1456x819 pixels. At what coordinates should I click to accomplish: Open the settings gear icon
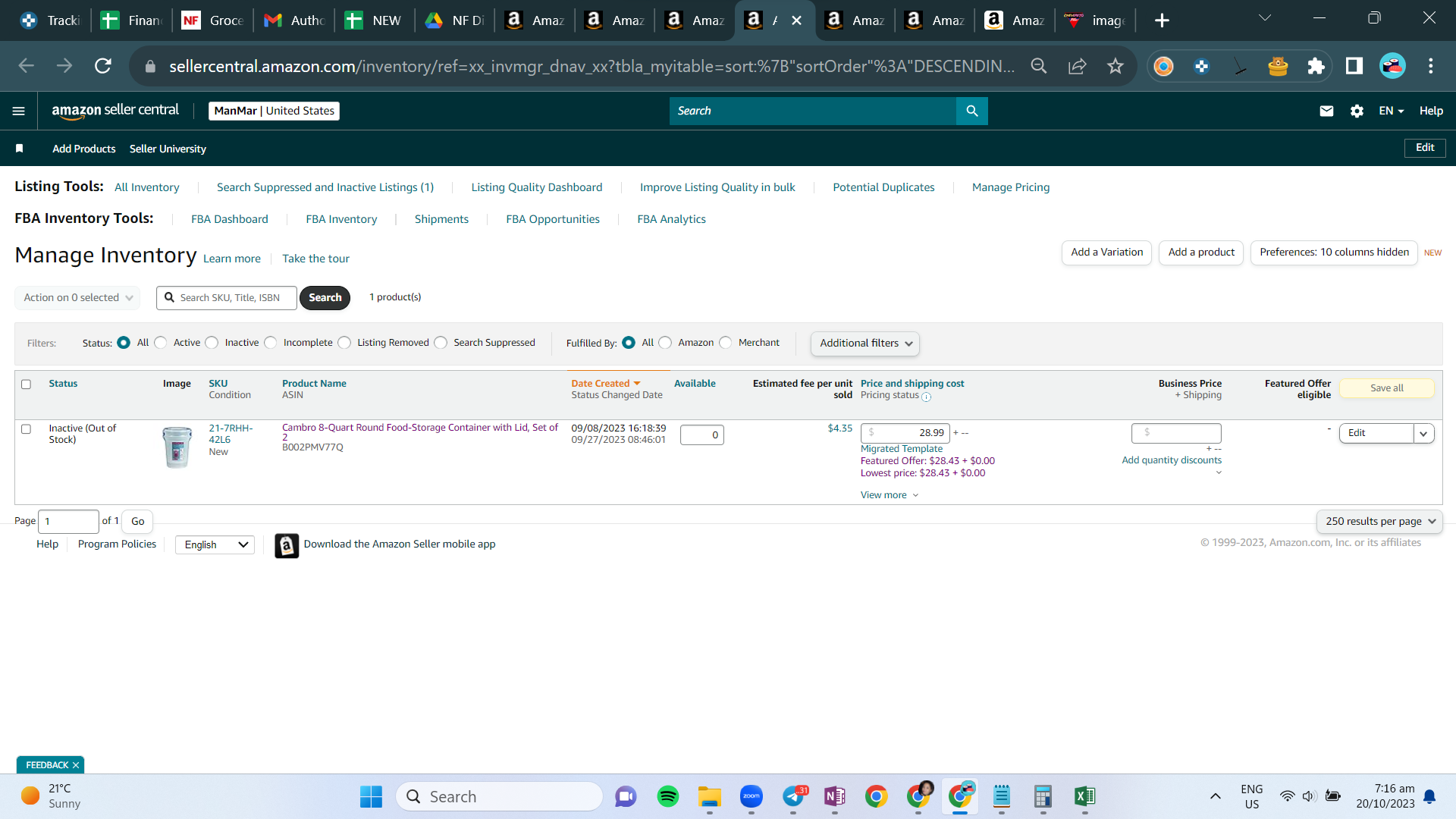coord(1357,111)
